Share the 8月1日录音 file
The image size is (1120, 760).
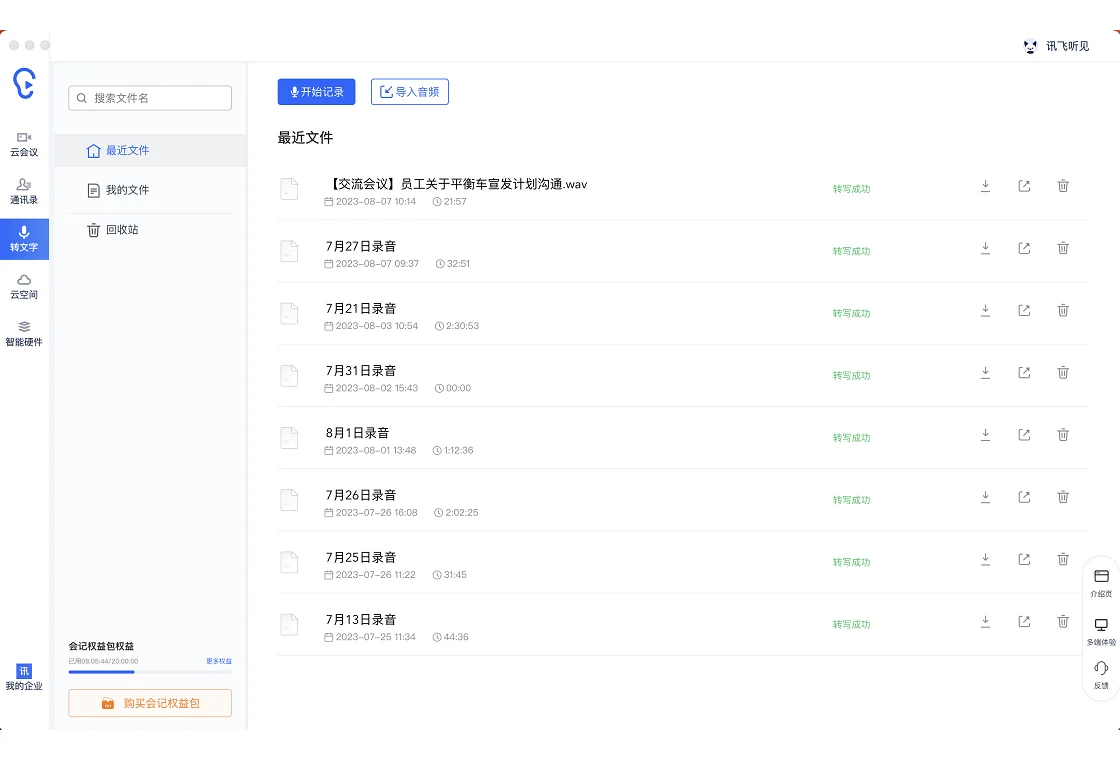click(1024, 434)
